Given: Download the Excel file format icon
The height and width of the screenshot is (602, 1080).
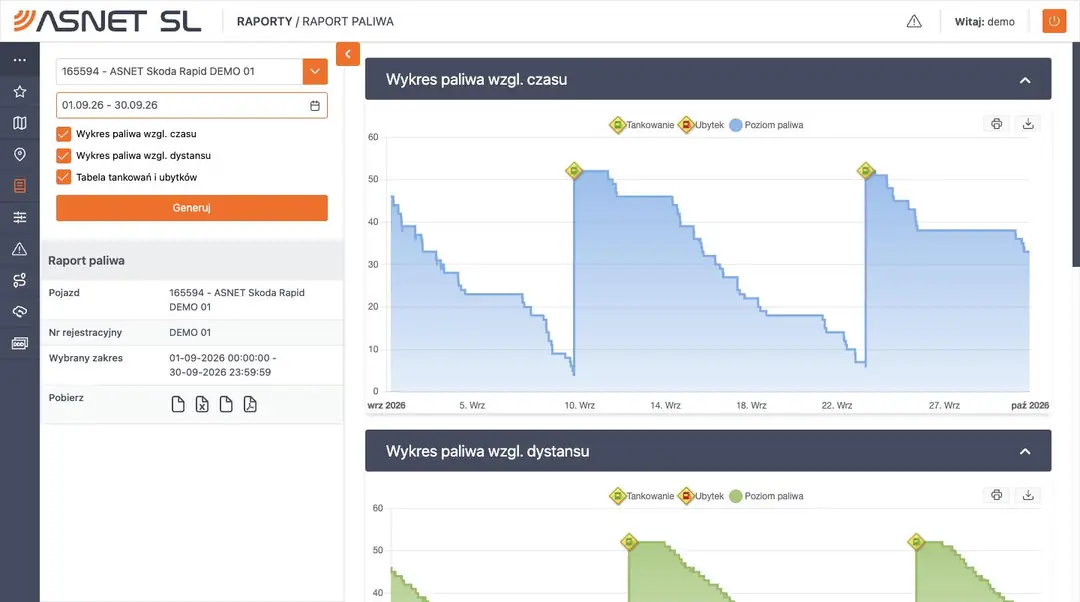Looking at the screenshot, I should coord(202,404).
